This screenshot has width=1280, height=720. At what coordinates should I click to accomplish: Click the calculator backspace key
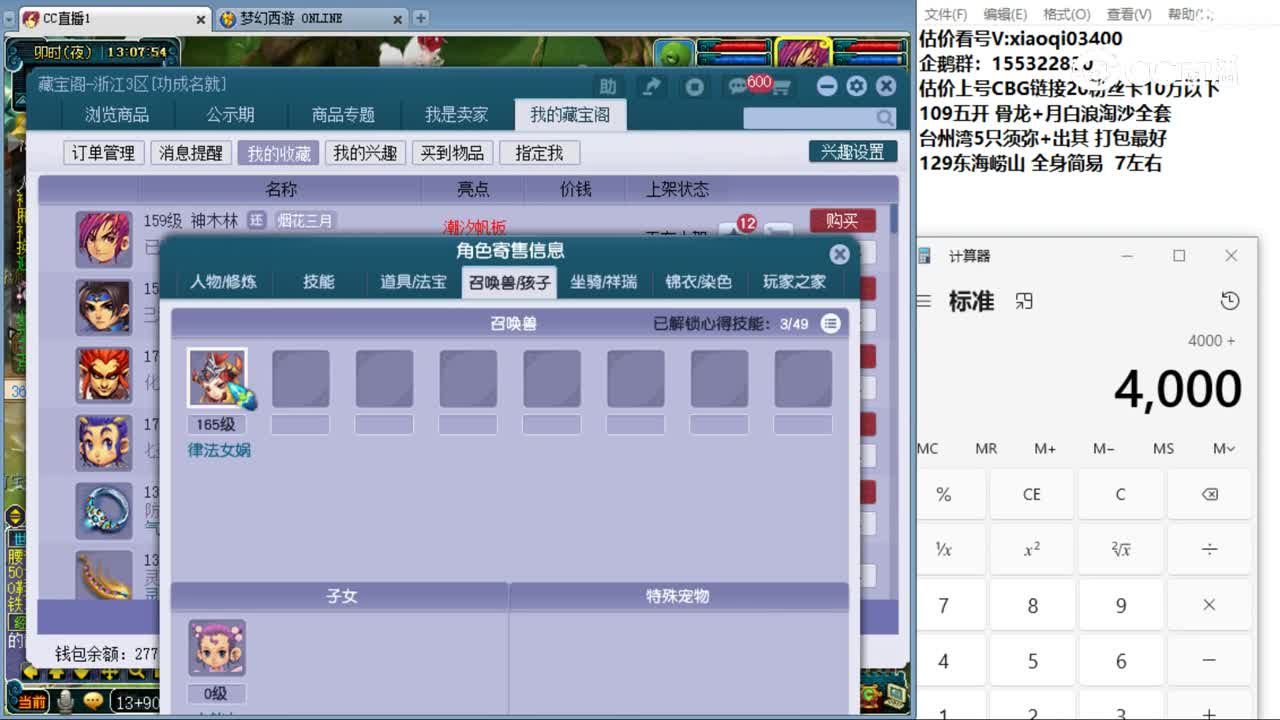click(1209, 494)
